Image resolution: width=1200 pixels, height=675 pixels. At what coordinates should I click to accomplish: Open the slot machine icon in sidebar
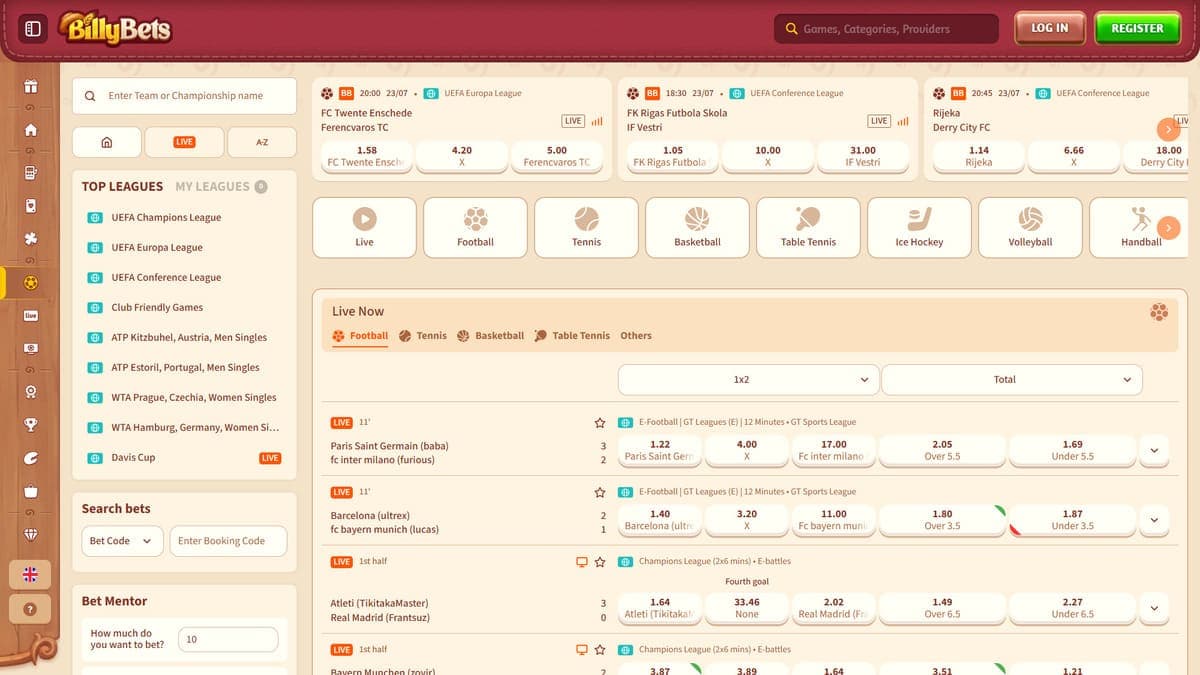pos(31,172)
